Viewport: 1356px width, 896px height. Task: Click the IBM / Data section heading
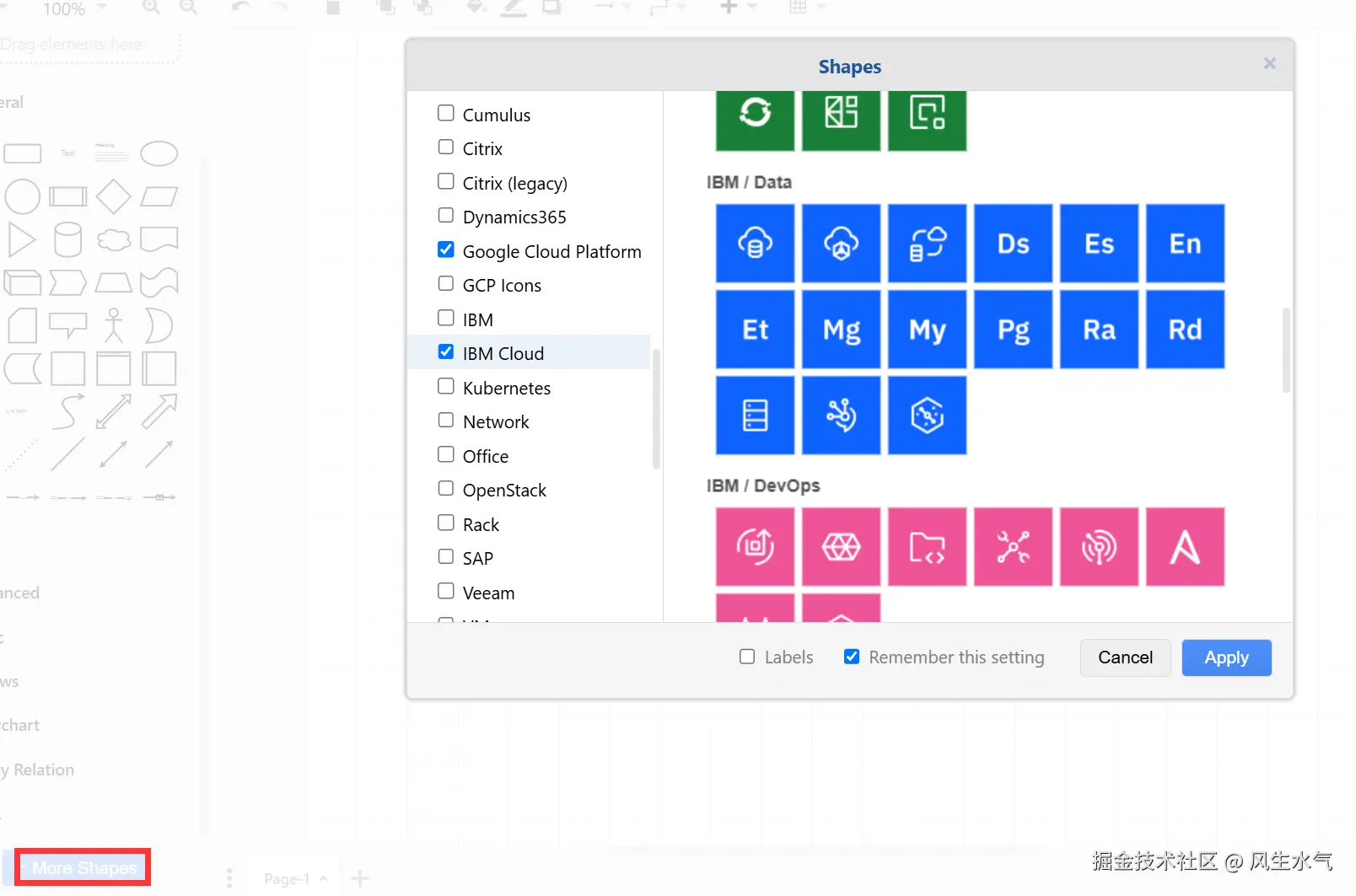point(749,182)
